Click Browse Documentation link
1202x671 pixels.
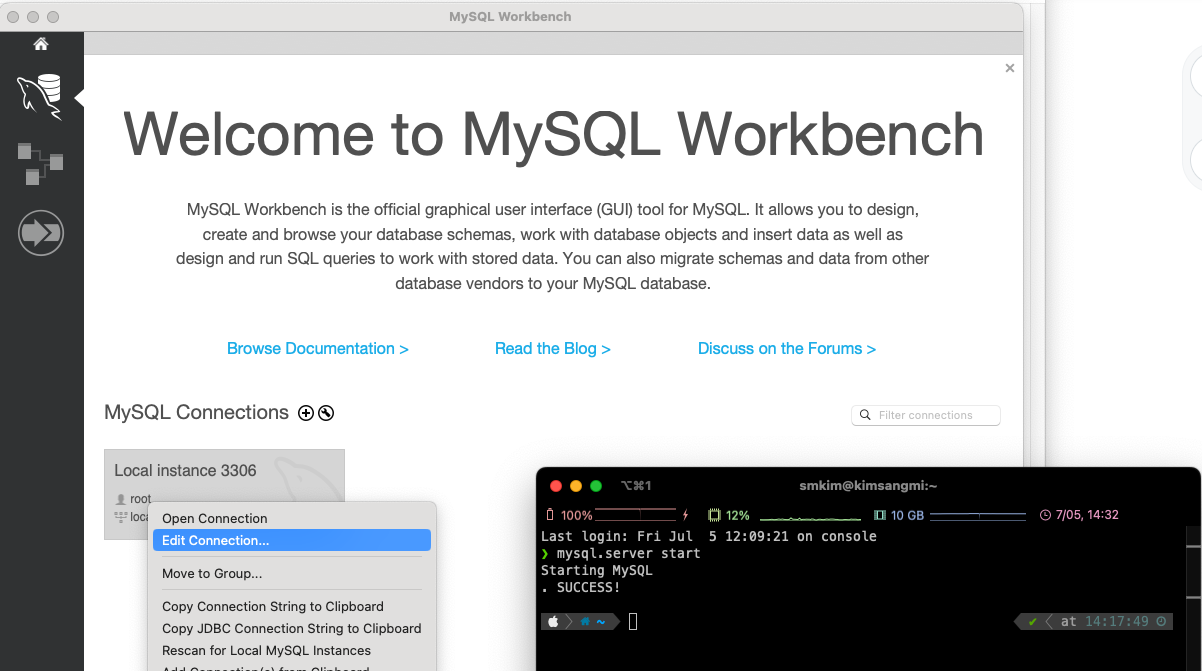pyautogui.click(x=318, y=348)
